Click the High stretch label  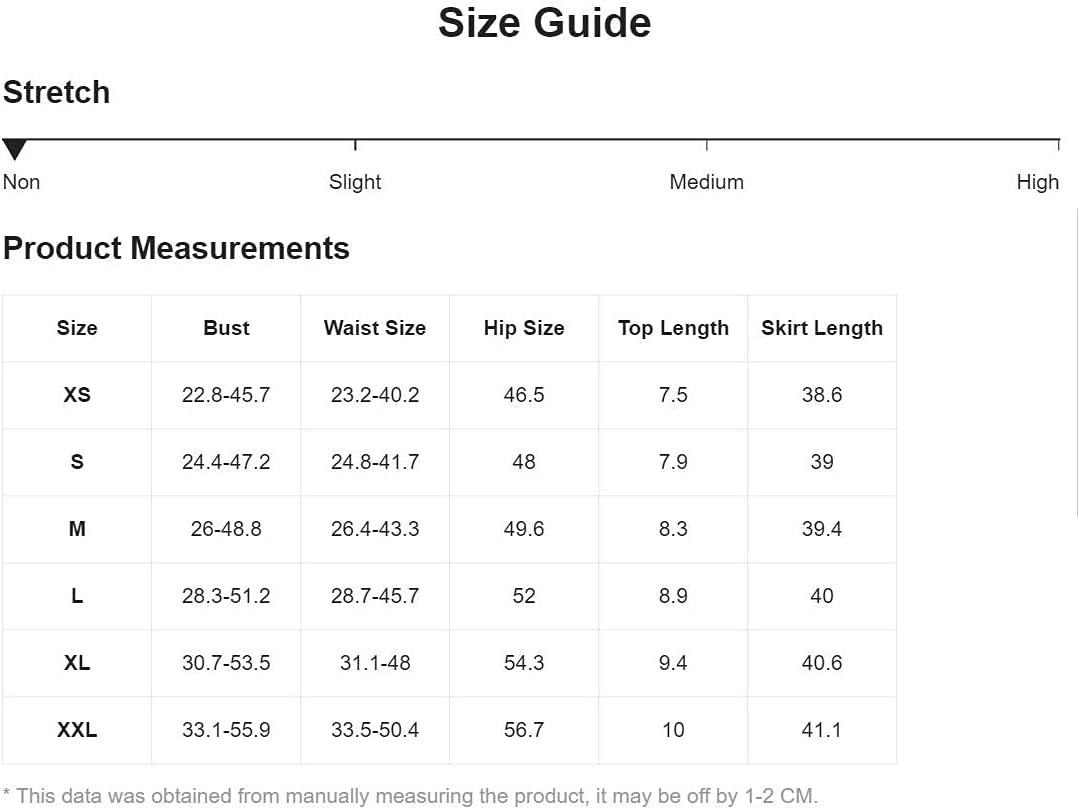point(1037,182)
